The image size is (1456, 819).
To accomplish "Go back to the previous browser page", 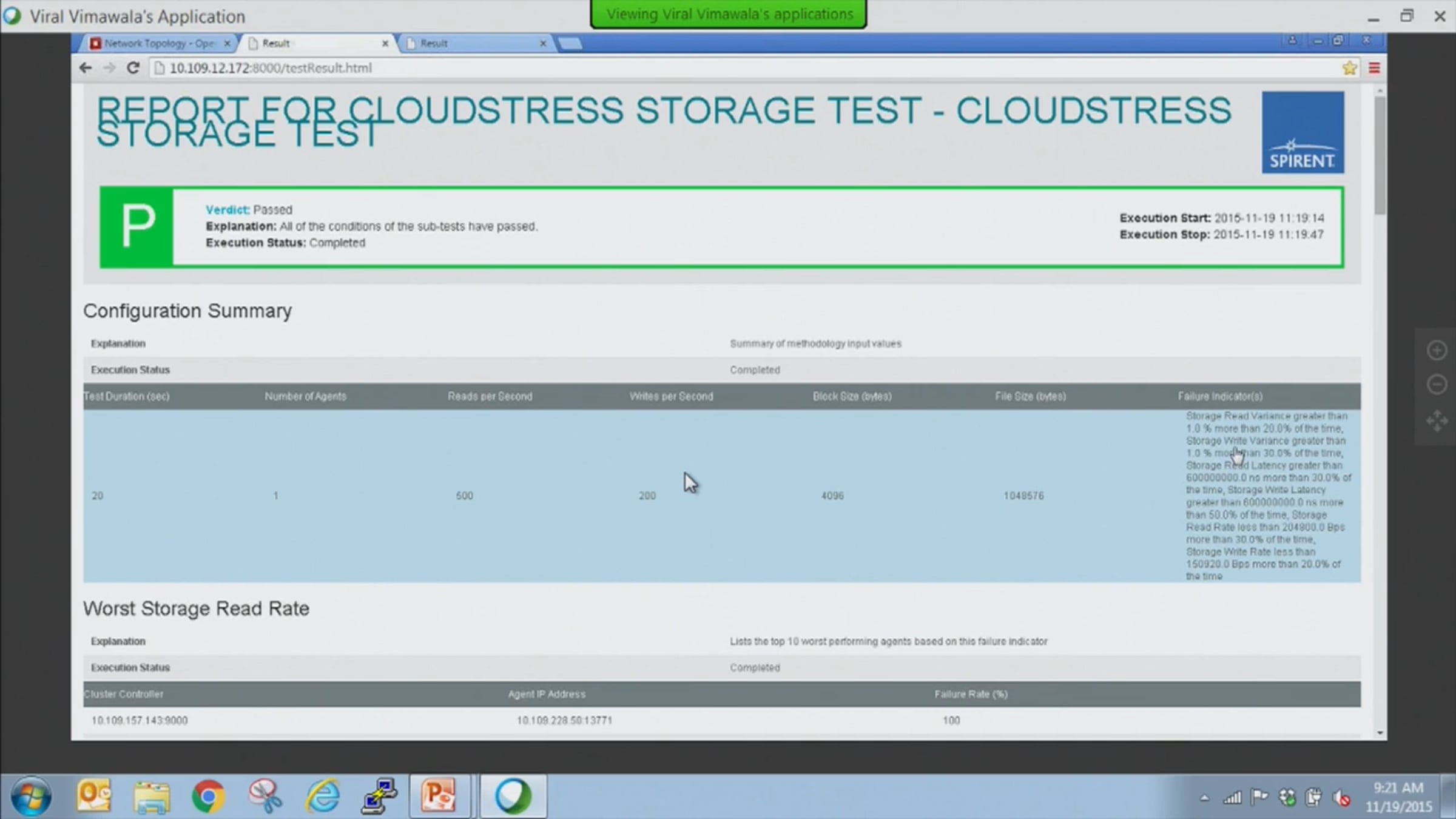I will click(x=86, y=68).
